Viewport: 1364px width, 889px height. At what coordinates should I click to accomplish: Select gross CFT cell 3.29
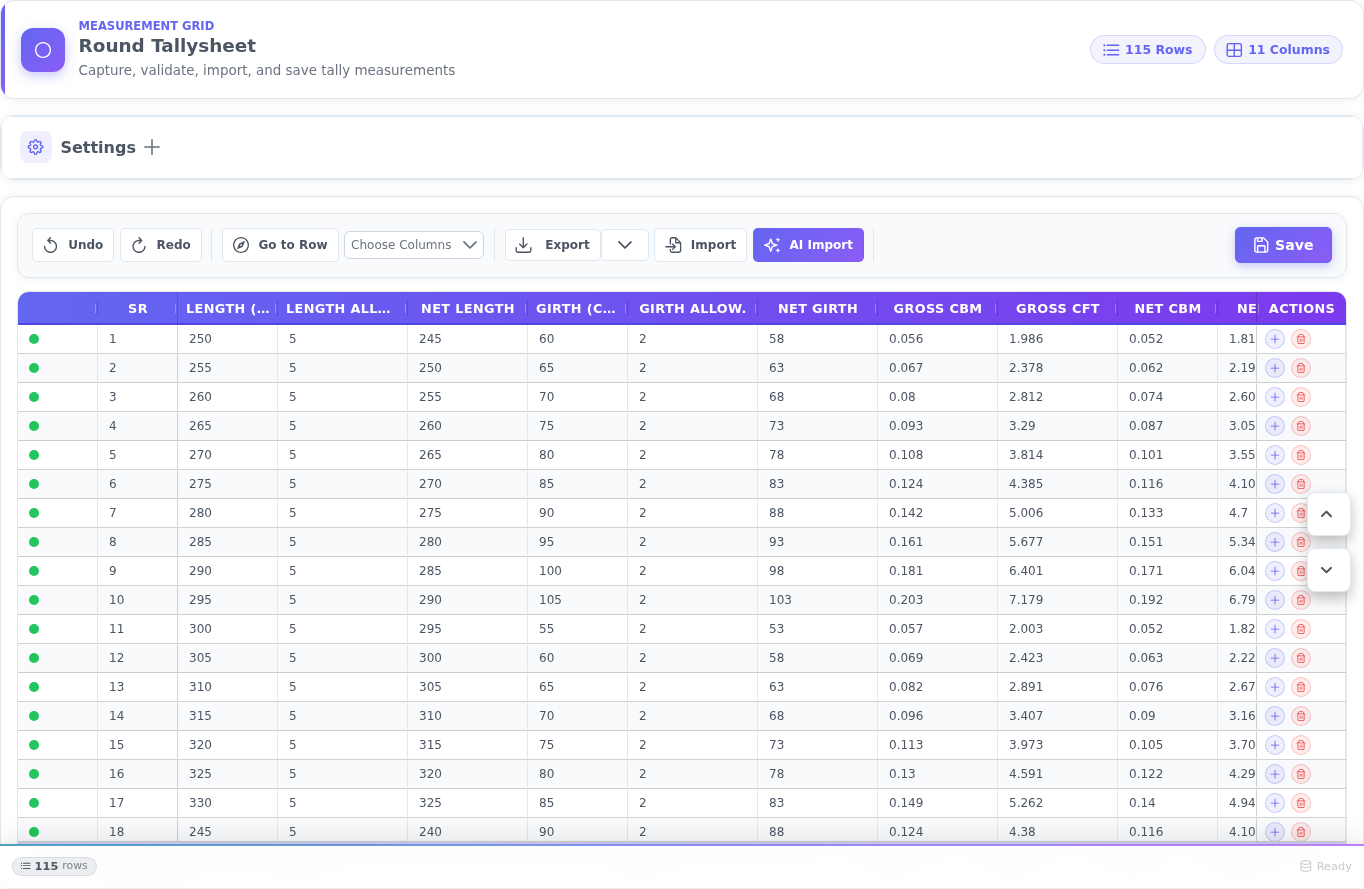point(1058,426)
